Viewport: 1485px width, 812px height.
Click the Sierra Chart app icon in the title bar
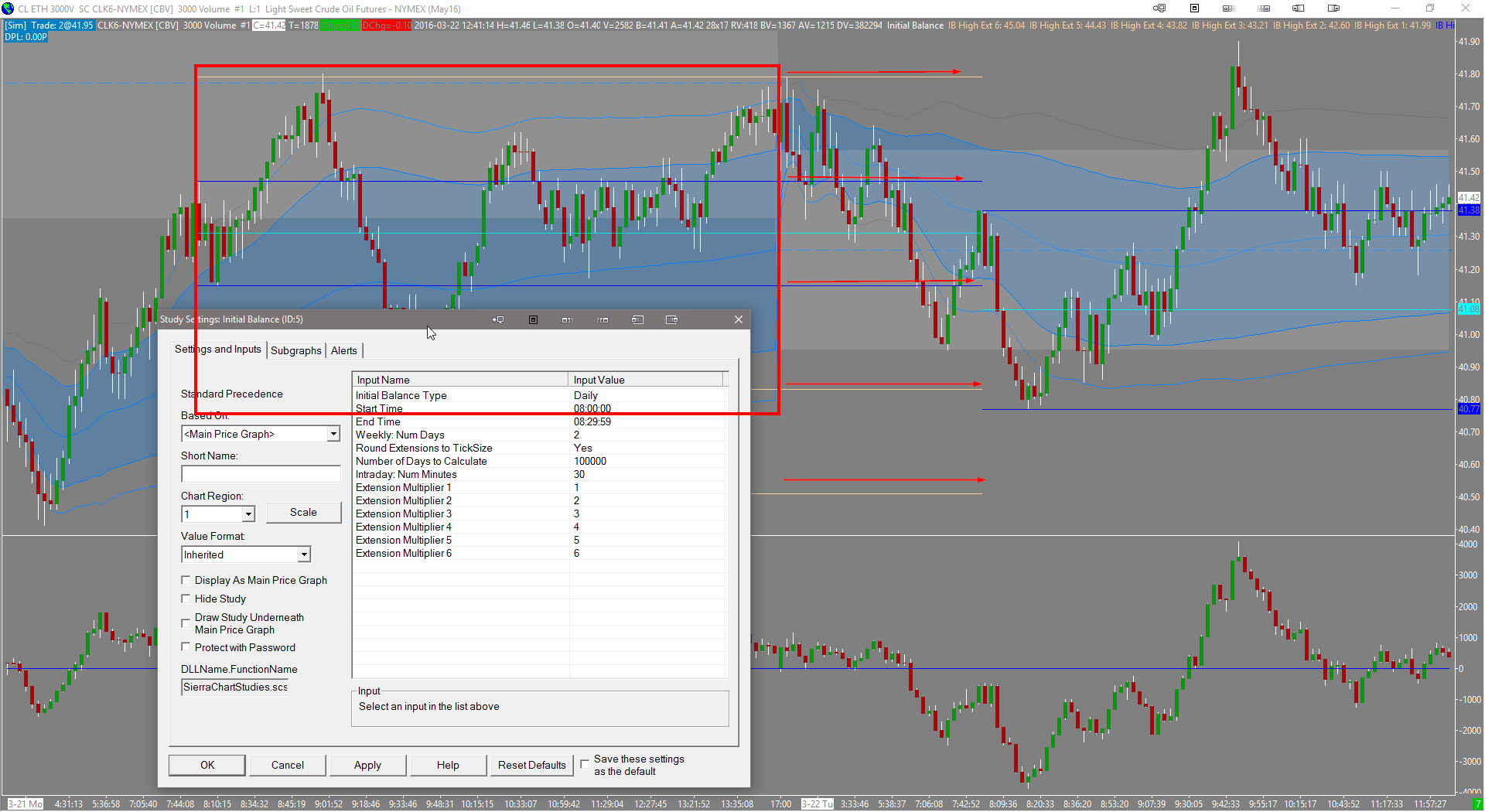pos(8,9)
